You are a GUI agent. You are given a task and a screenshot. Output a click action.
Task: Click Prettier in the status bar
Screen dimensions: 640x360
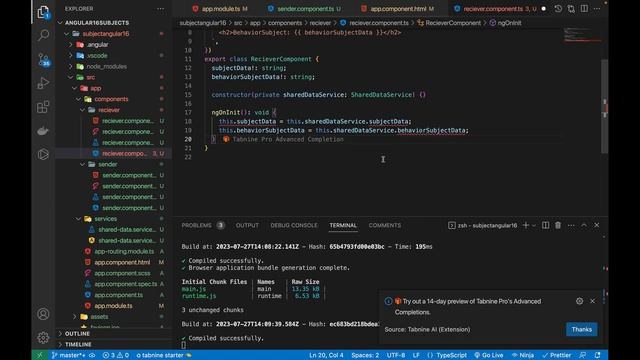point(557,355)
